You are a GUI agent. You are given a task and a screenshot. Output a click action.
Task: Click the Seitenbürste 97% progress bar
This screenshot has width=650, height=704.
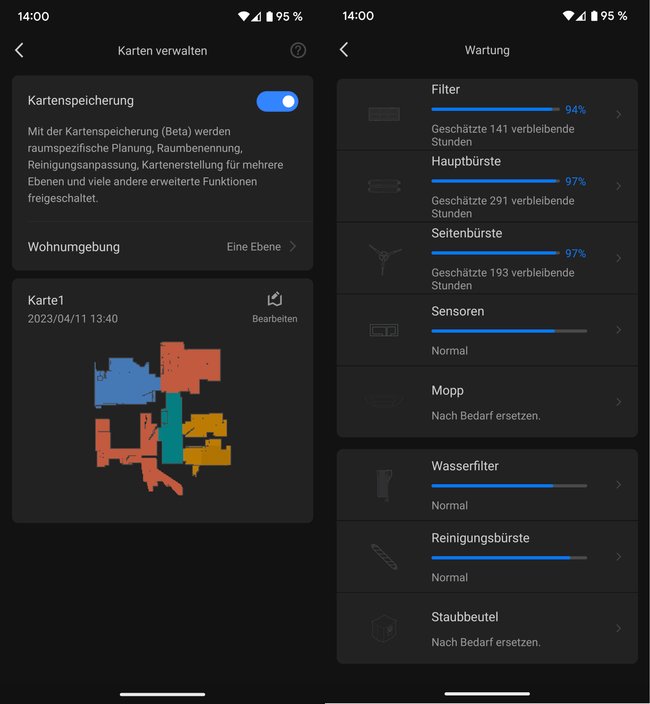point(495,253)
